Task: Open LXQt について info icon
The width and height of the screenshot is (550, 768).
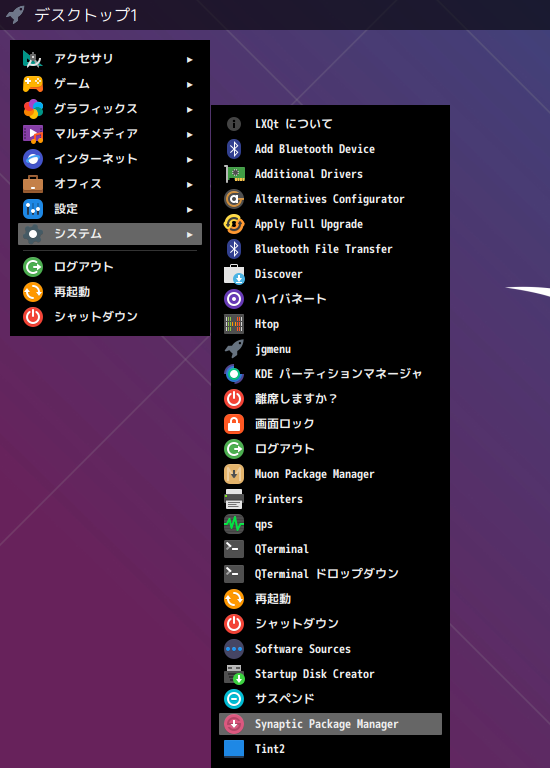Action: pyautogui.click(x=234, y=124)
